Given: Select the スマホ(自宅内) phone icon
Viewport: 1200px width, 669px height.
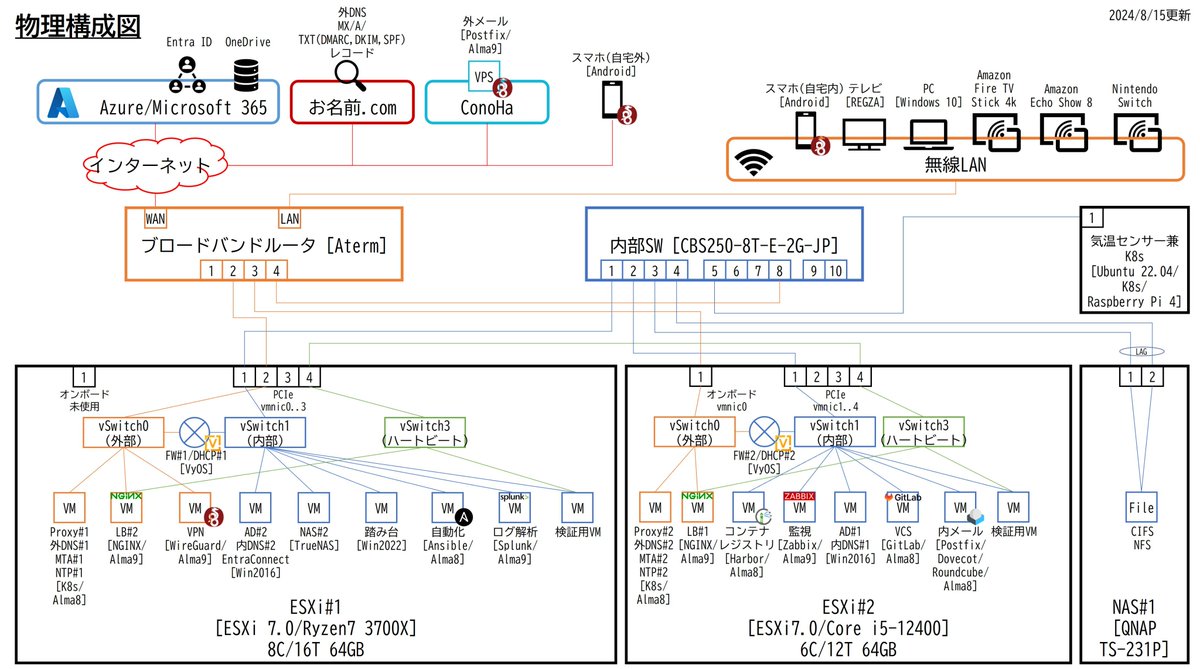Looking at the screenshot, I should point(806,131).
